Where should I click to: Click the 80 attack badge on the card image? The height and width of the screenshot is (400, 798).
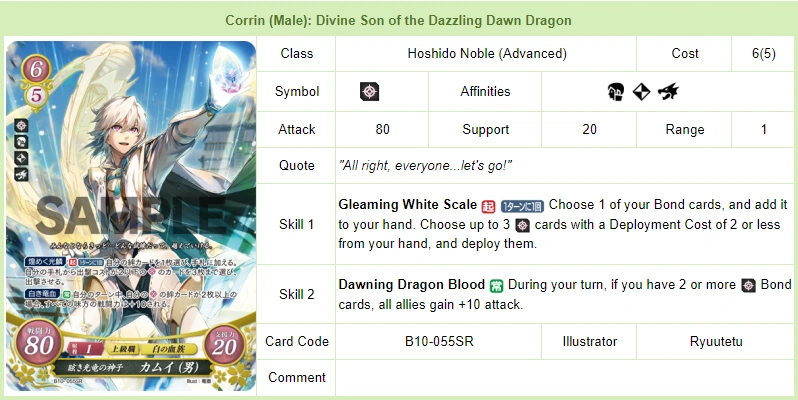point(38,345)
